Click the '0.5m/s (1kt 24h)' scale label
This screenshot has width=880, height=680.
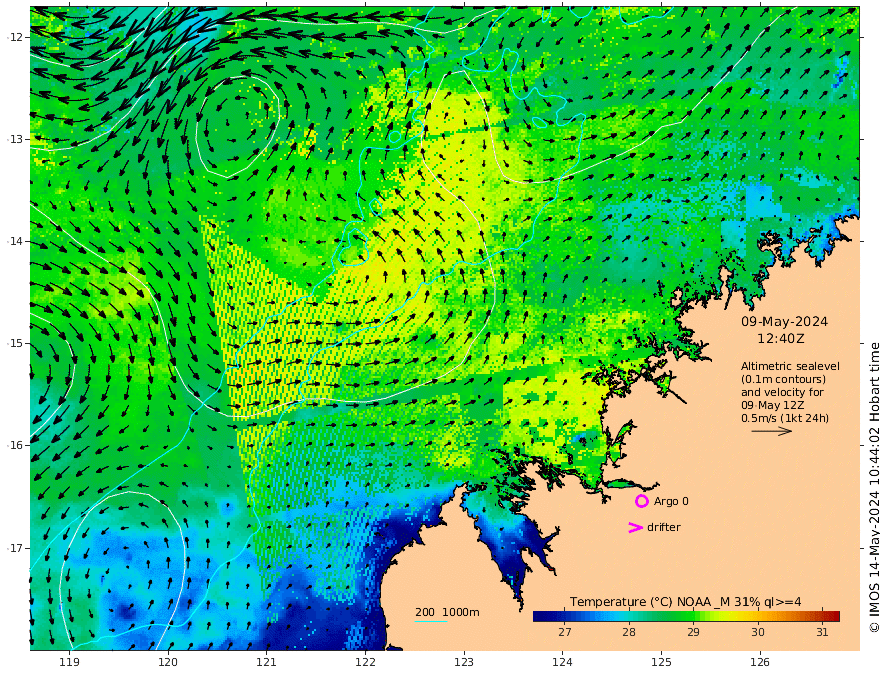click(x=785, y=418)
